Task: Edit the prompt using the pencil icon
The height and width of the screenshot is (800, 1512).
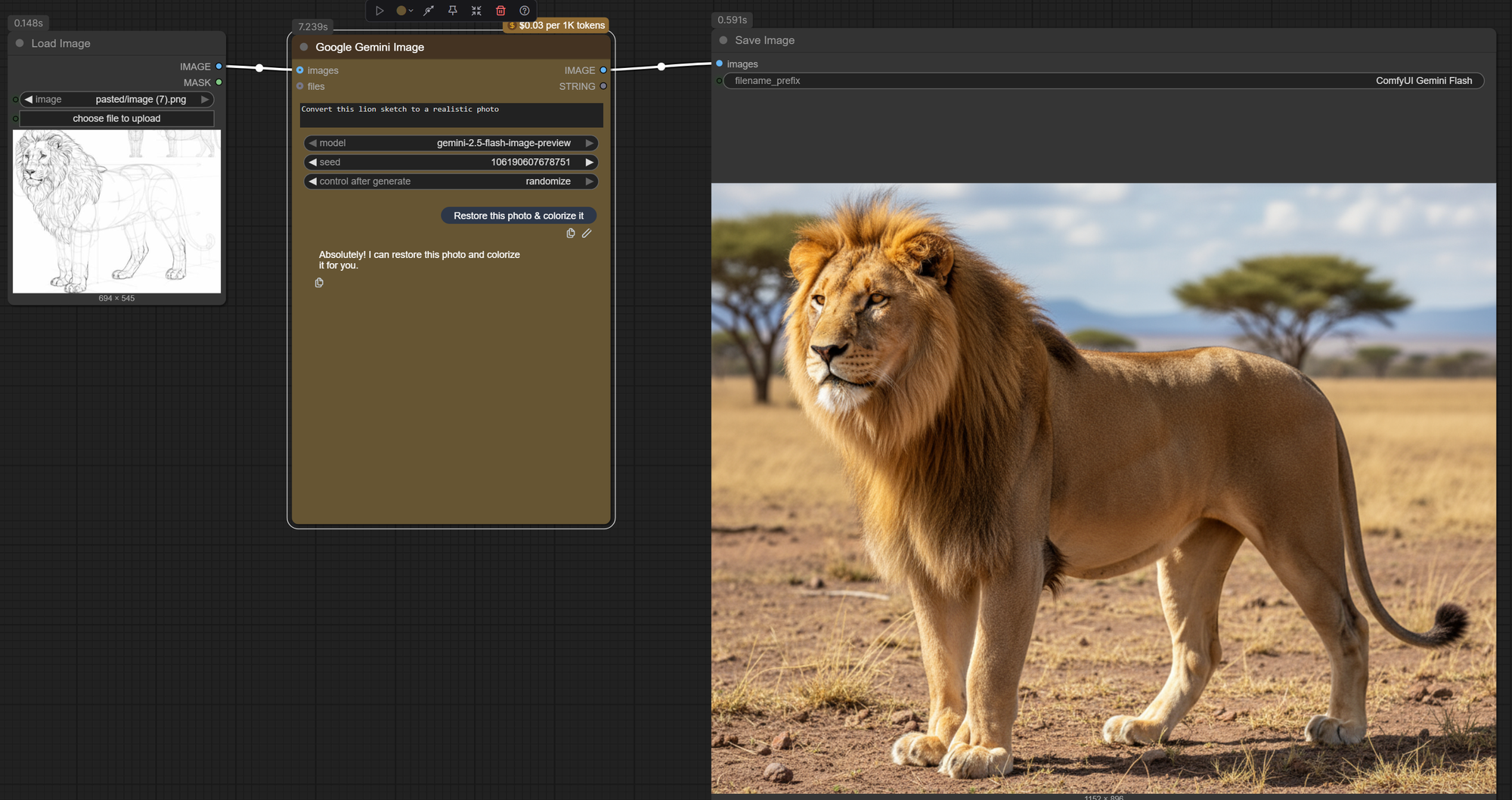Action: click(587, 233)
